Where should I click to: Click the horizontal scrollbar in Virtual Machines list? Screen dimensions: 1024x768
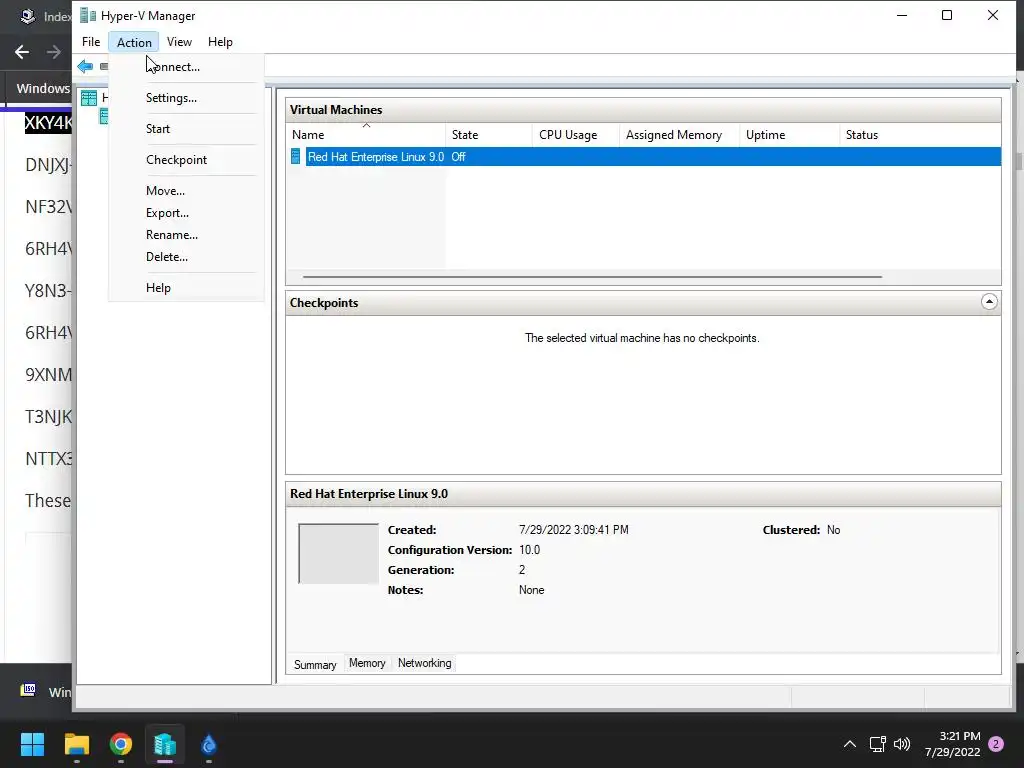pos(592,277)
